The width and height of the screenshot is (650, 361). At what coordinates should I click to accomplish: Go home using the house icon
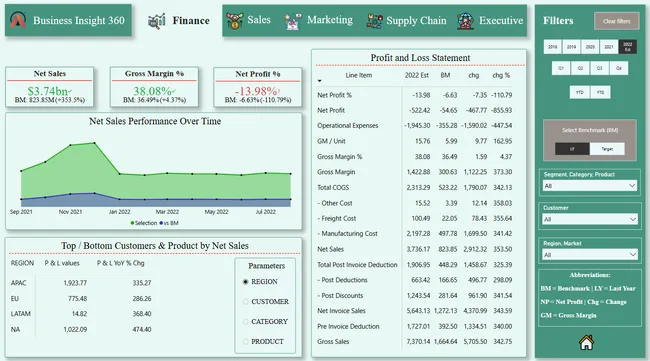click(x=586, y=342)
